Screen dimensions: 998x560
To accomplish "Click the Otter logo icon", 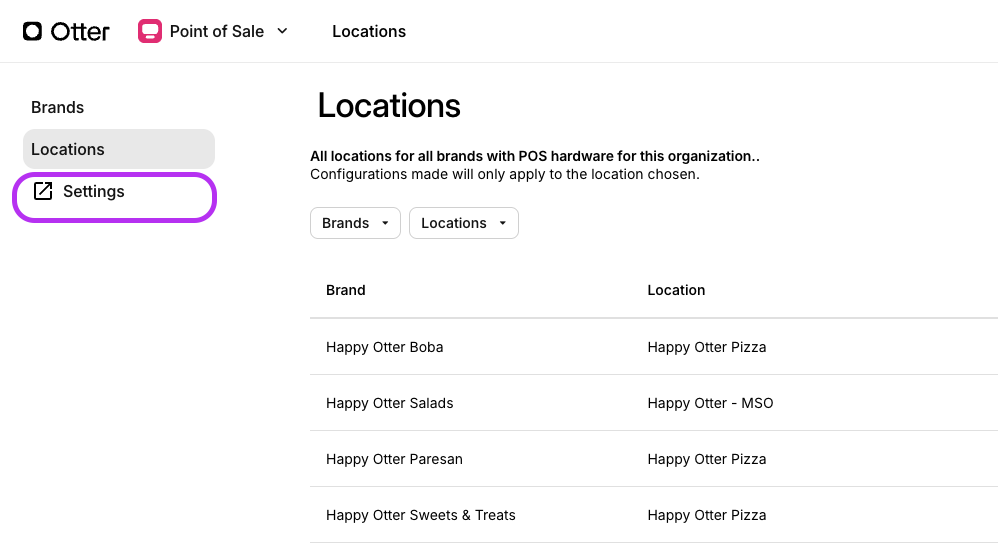I will point(33,31).
